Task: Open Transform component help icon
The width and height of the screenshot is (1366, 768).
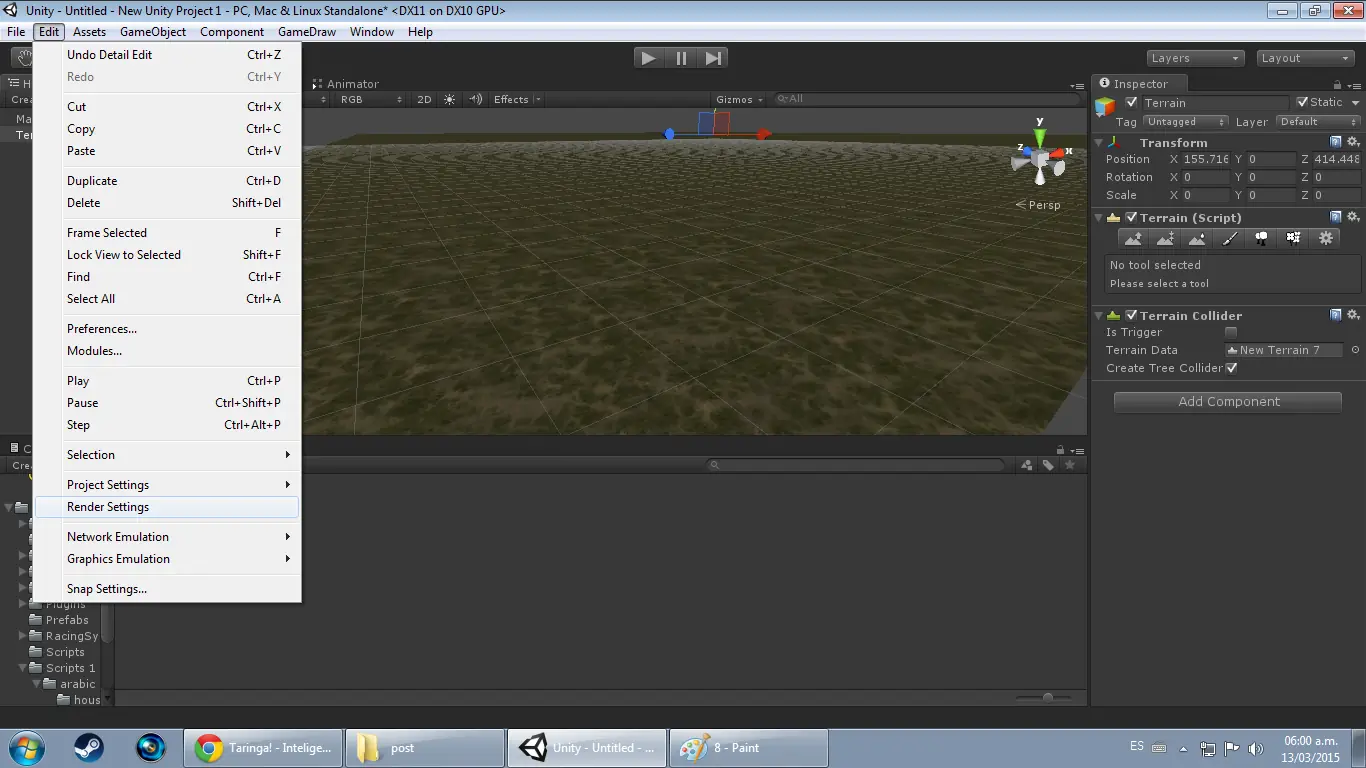Action: pos(1336,142)
